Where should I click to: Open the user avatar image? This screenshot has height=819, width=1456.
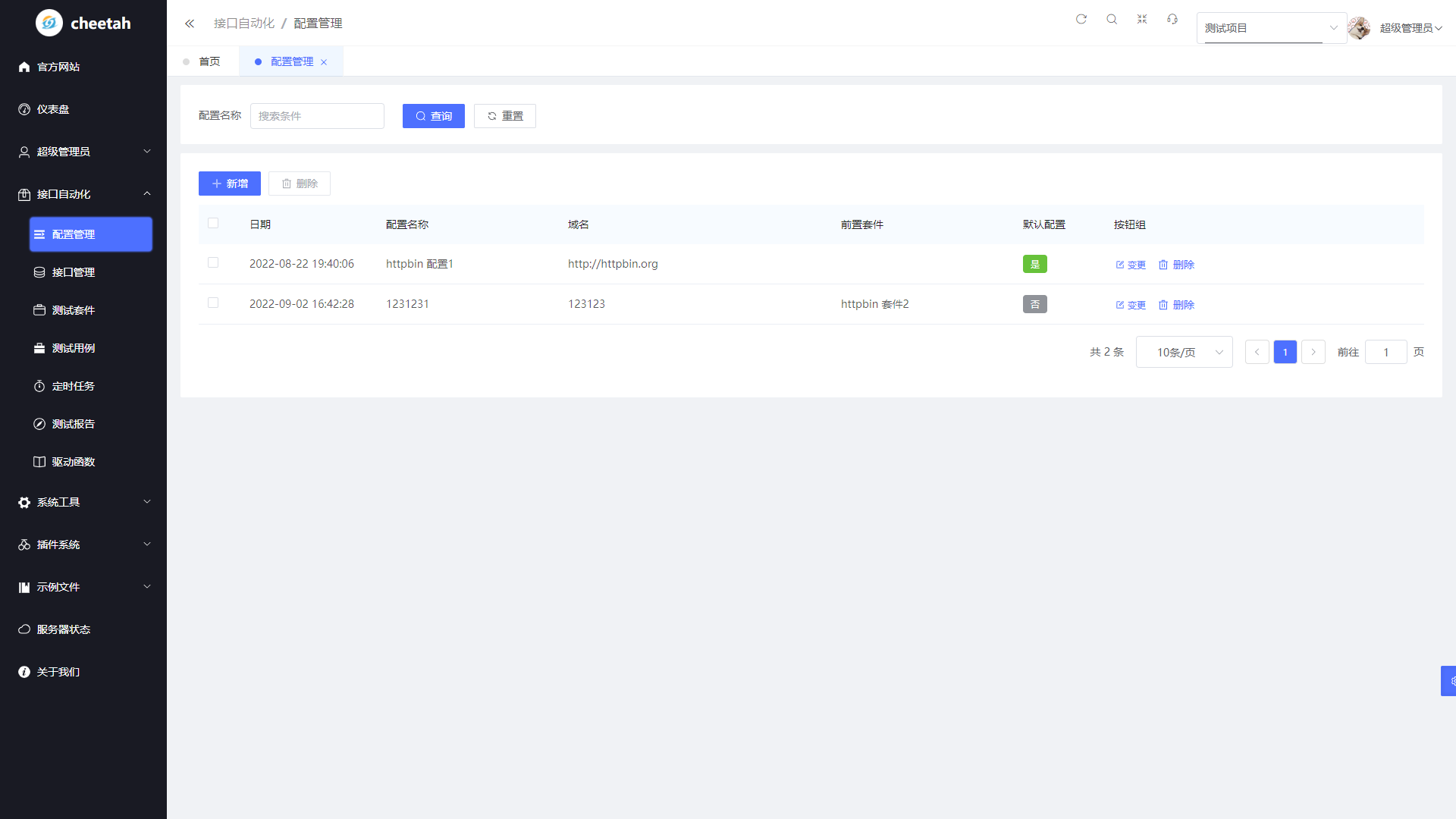1359,28
